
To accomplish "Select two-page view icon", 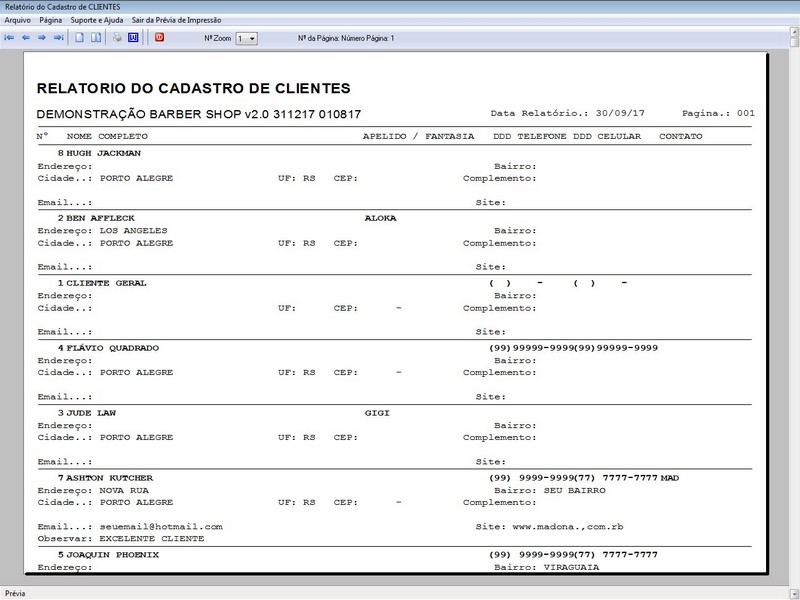I will coord(96,38).
